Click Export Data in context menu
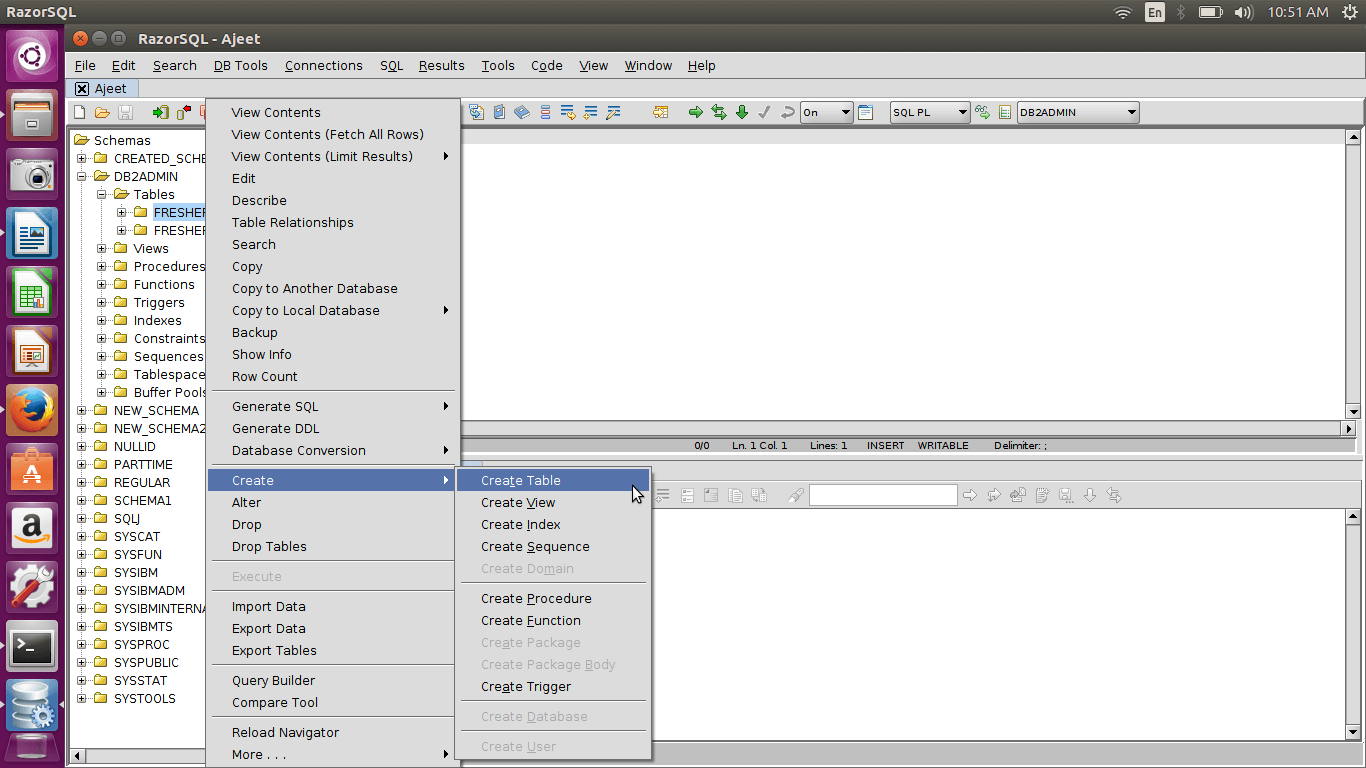Viewport: 1366px width, 768px height. click(268, 629)
